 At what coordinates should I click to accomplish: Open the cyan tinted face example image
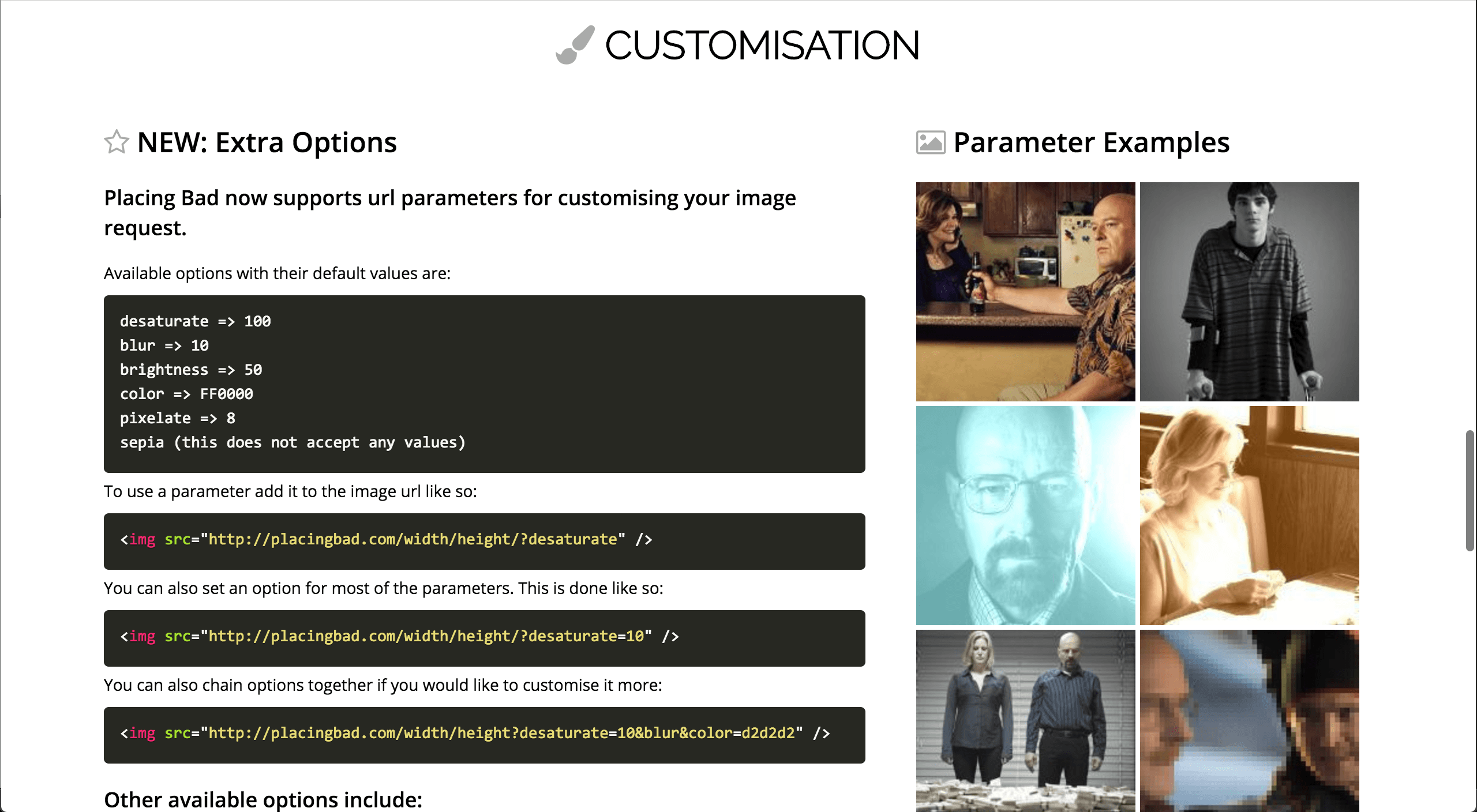point(1025,515)
